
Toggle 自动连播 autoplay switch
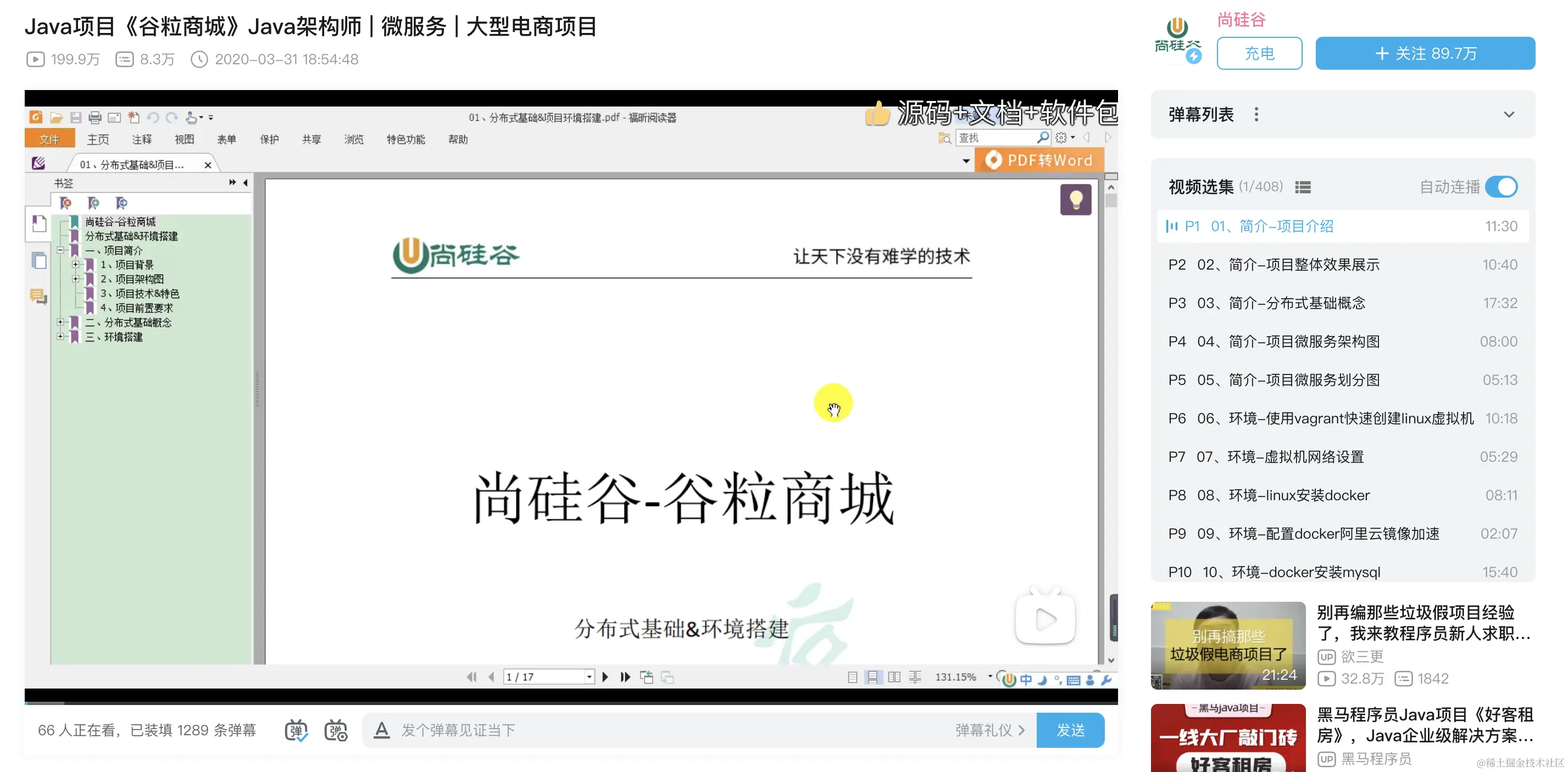click(x=1502, y=187)
